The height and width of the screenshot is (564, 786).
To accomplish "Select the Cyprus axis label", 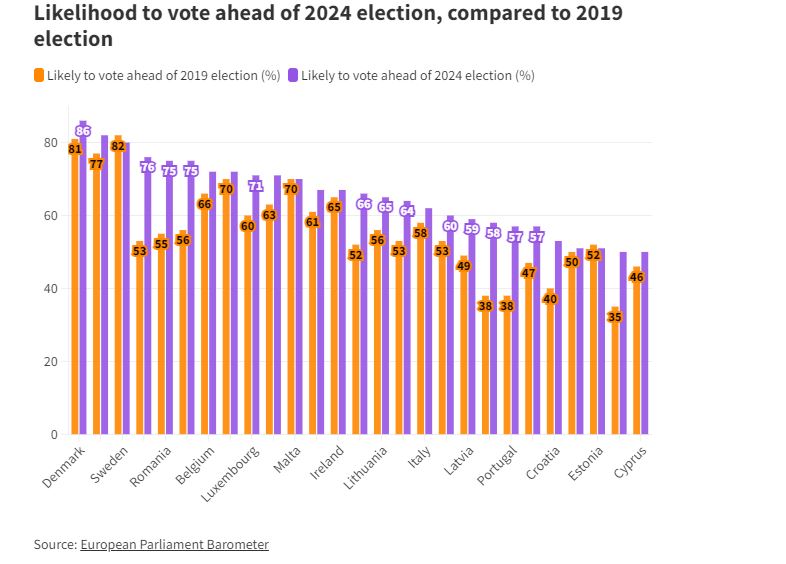I will [x=630, y=463].
